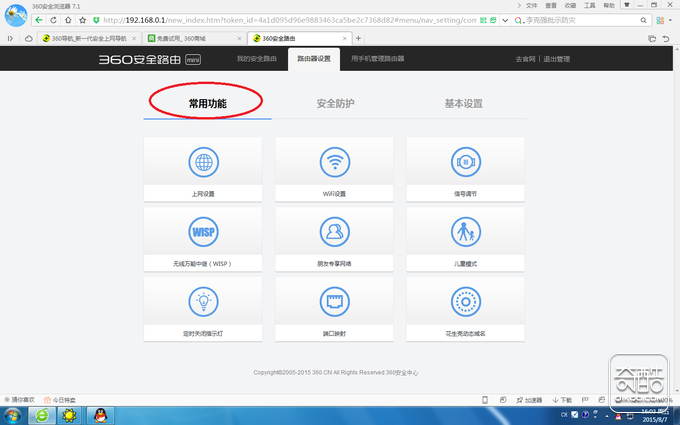The image size is (680, 425).
Task: Select 路由器设置 router settings navigation tab
Action: pyautogui.click(x=314, y=59)
